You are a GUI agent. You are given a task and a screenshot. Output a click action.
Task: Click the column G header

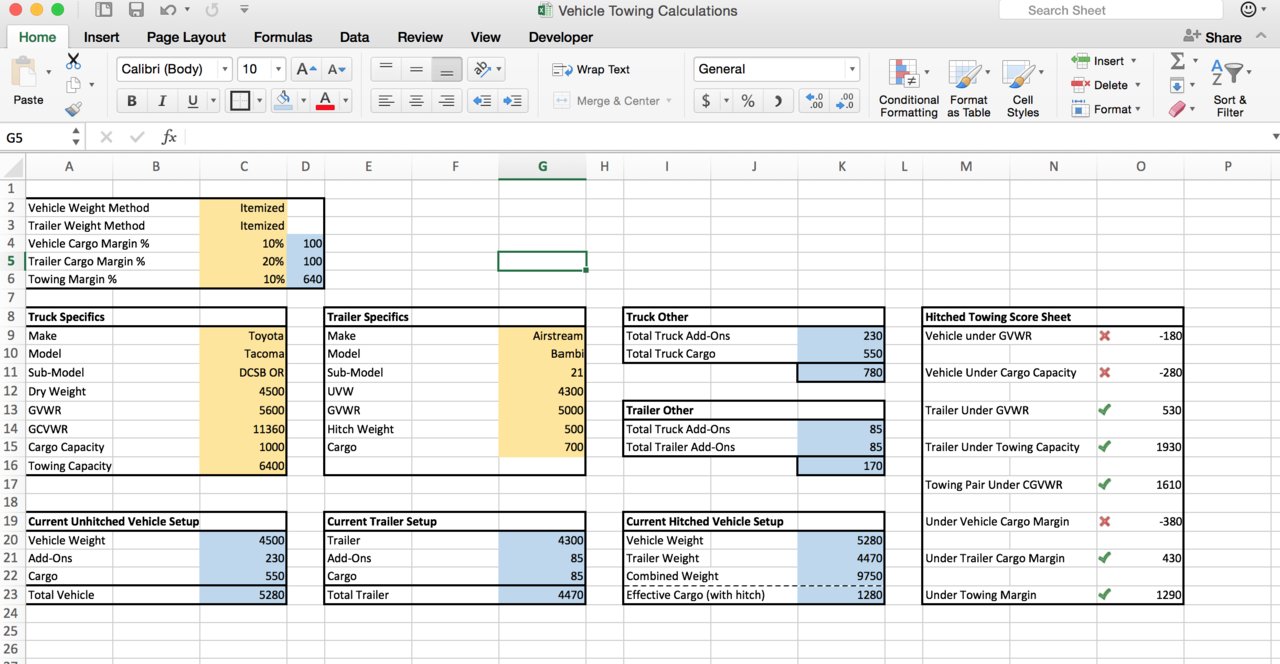click(x=542, y=167)
